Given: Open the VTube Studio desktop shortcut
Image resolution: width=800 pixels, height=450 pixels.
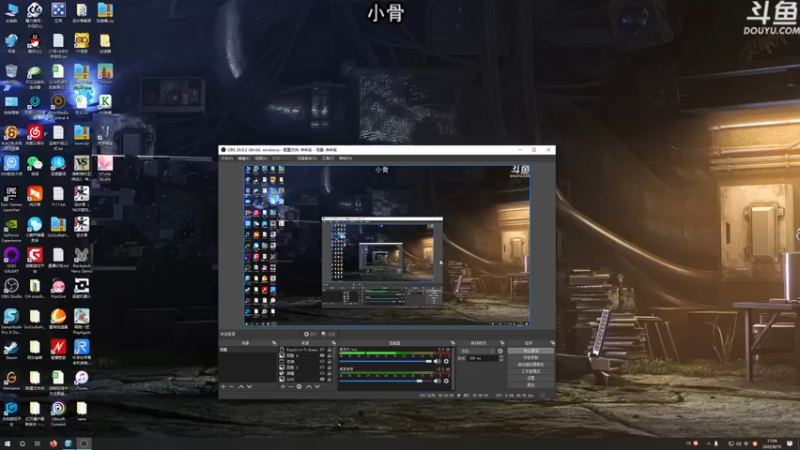Looking at the screenshot, I should (x=105, y=167).
